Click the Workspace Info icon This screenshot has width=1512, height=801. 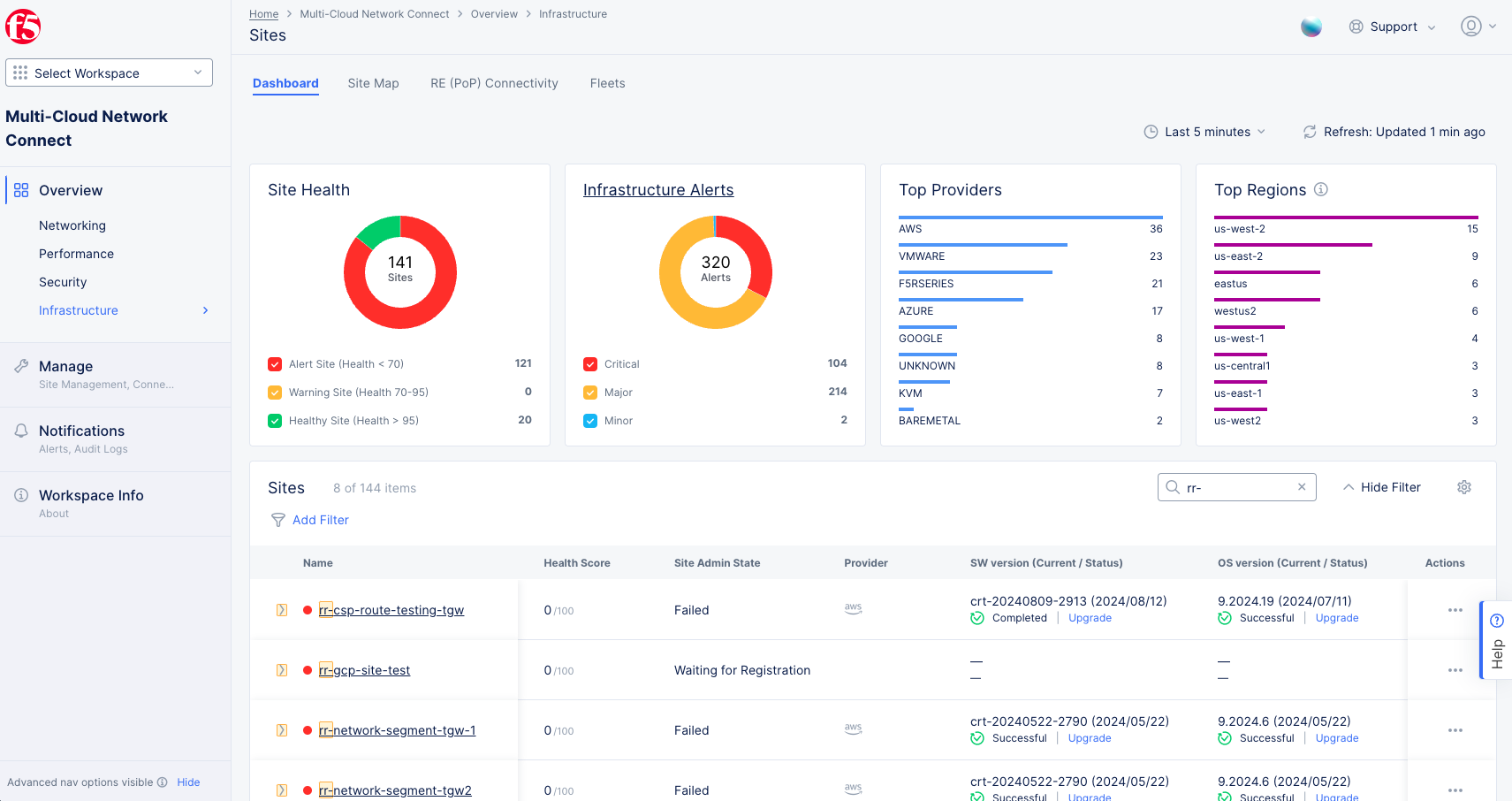point(19,495)
